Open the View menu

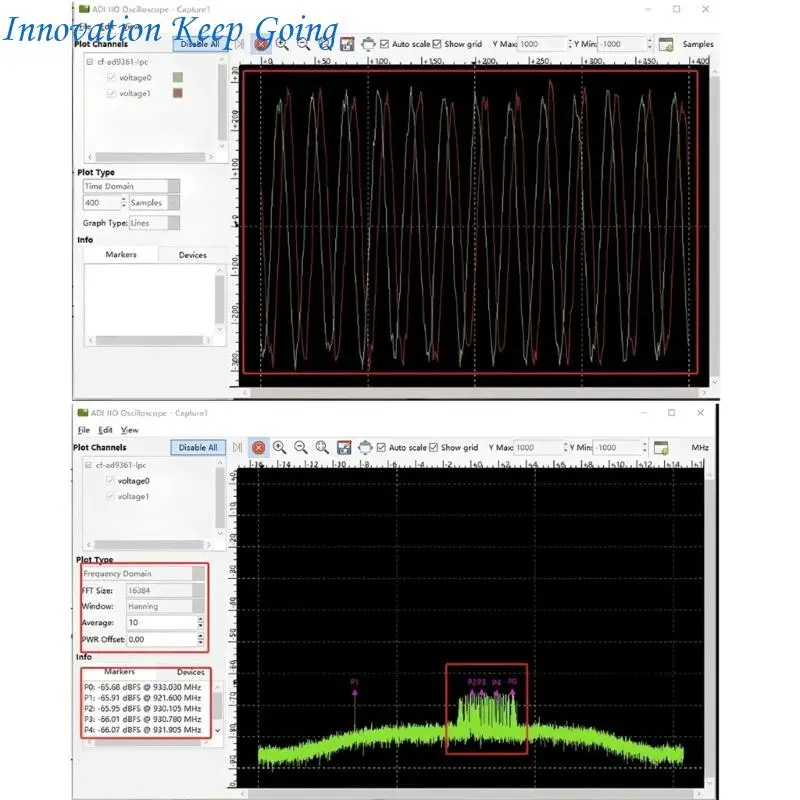click(x=130, y=430)
